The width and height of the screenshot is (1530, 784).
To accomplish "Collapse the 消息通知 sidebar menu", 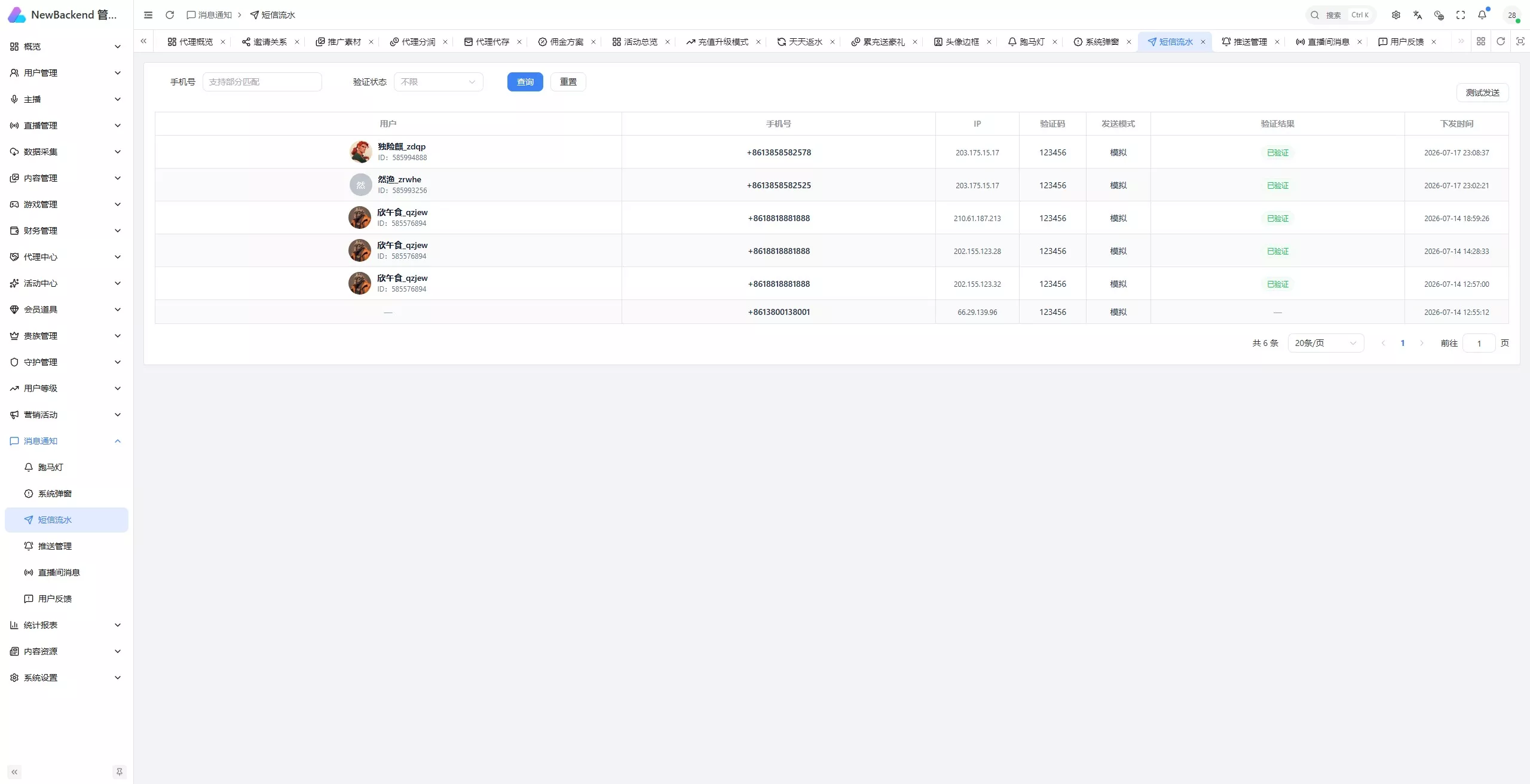I will [66, 441].
